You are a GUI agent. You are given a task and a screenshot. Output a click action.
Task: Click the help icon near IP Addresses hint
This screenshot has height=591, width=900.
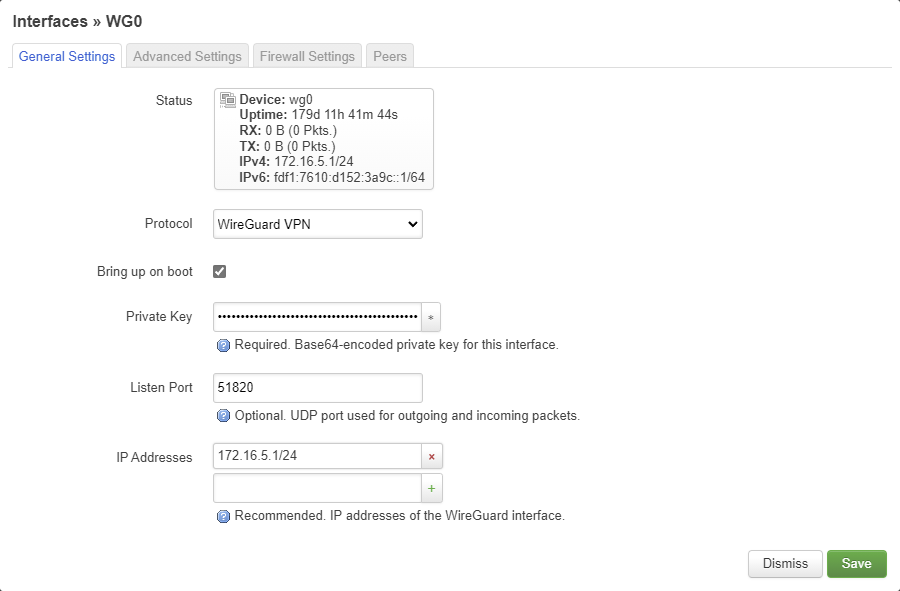(221, 515)
